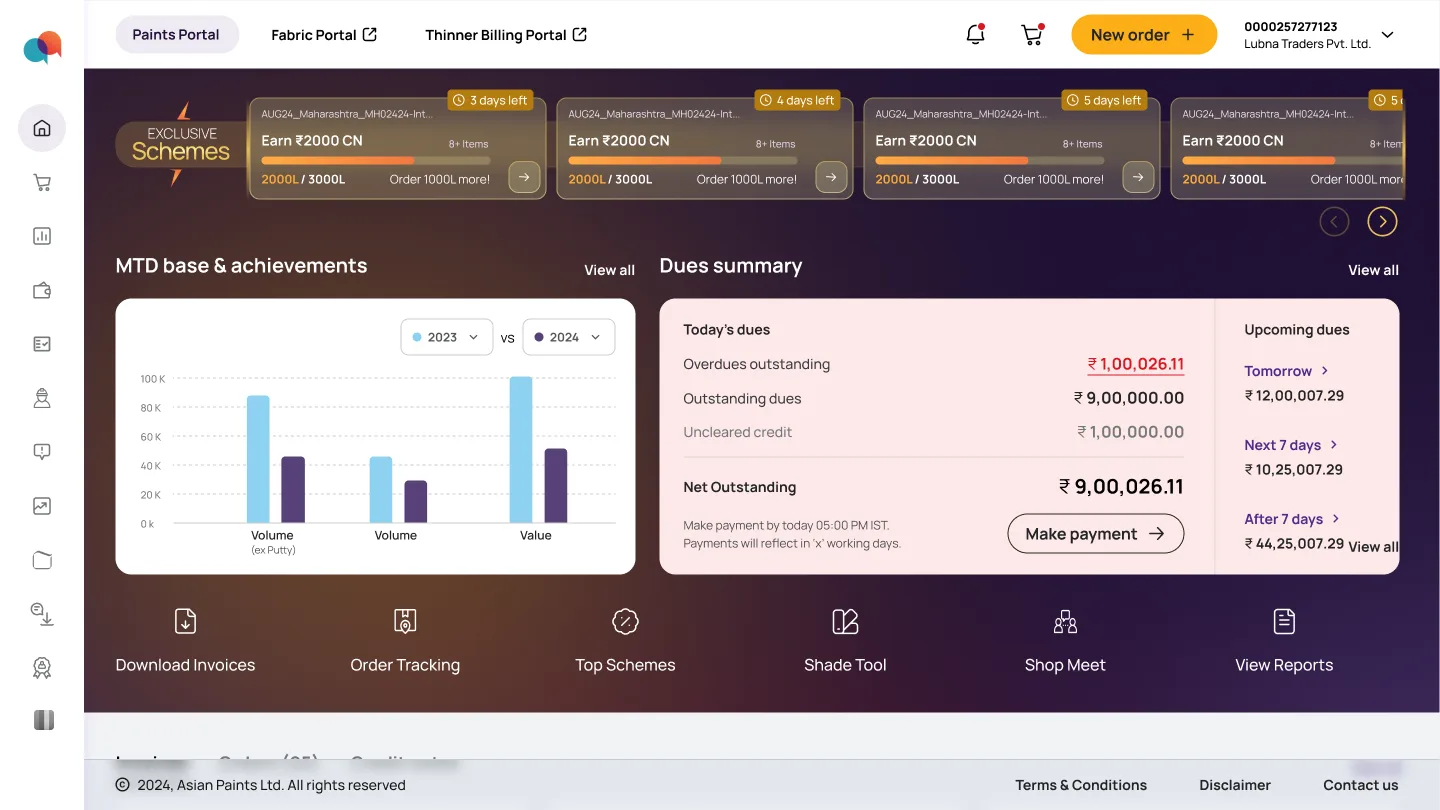The width and height of the screenshot is (1440, 810).
Task: Open the Order Tracking shortcut icon
Action: point(405,621)
